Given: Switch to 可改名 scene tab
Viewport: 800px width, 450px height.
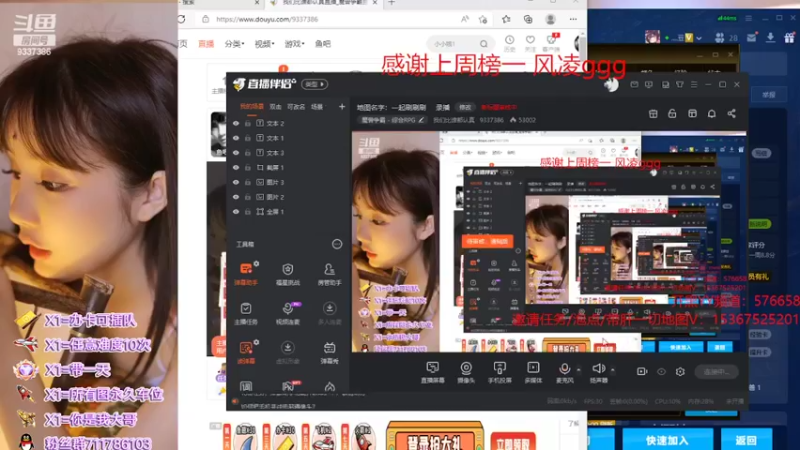Looking at the screenshot, I should tap(296, 107).
